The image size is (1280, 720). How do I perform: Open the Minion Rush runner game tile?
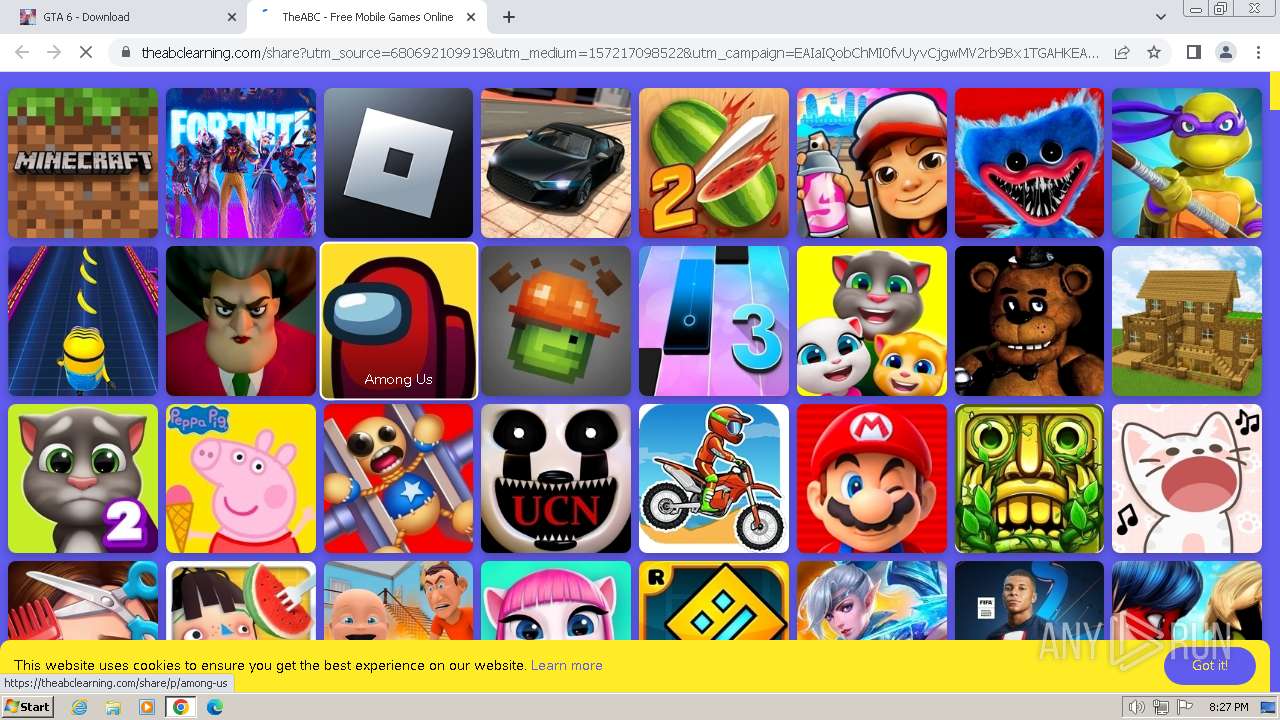(83, 321)
